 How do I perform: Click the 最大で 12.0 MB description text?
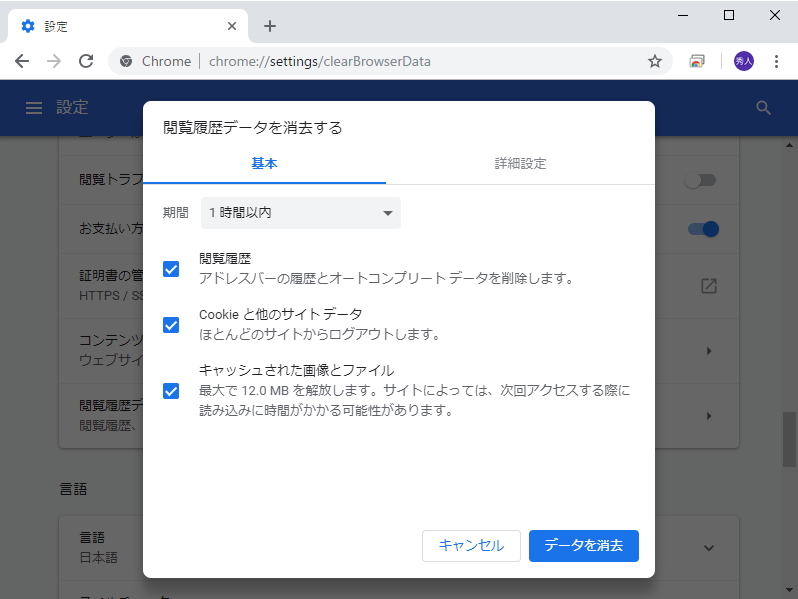pyautogui.click(x=414, y=400)
